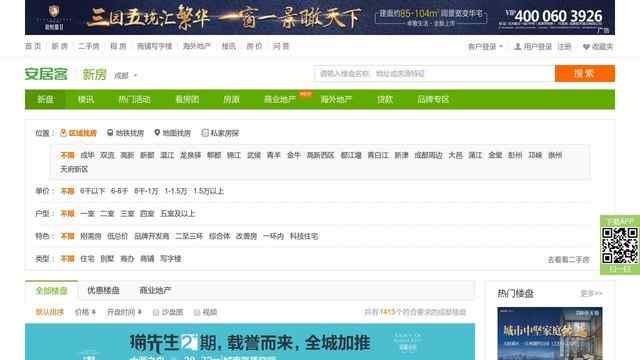Tick the 视频 checkbox
The height and width of the screenshot is (360, 640).
tap(197, 312)
